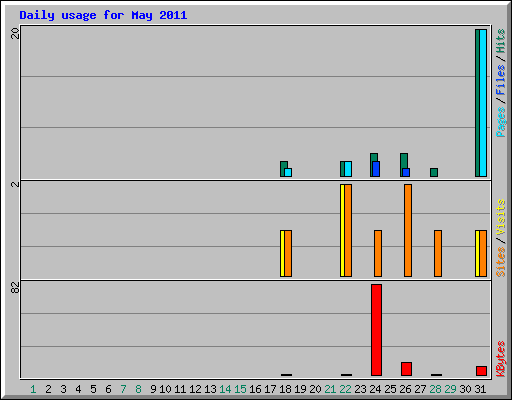Screen dimensions: 512x400
Task: Click the 'Hits' legend label
Action: [500, 41]
